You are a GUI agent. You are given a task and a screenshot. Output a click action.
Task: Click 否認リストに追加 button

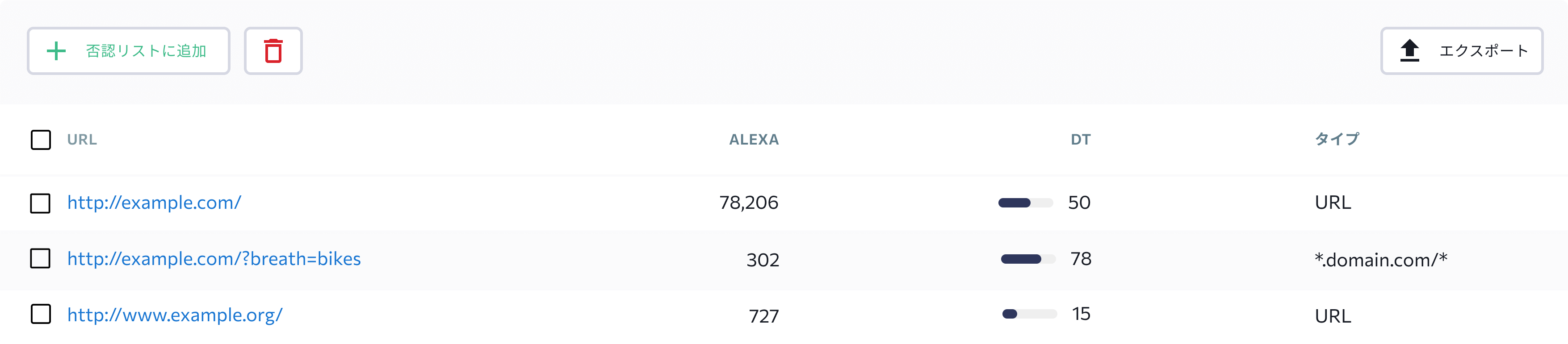pos(129,51)
